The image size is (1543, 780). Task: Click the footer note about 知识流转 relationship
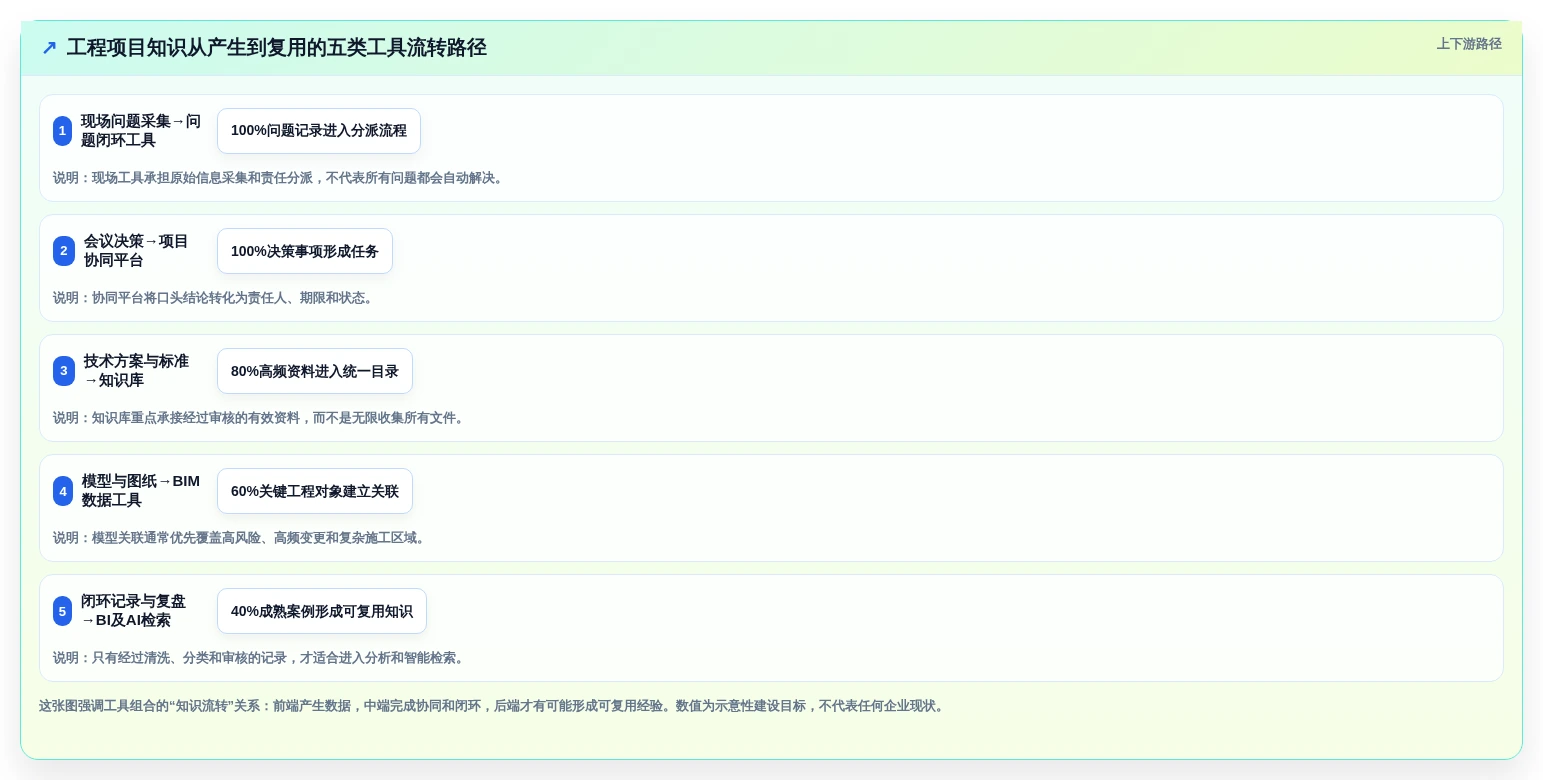[x=492, y=706]
